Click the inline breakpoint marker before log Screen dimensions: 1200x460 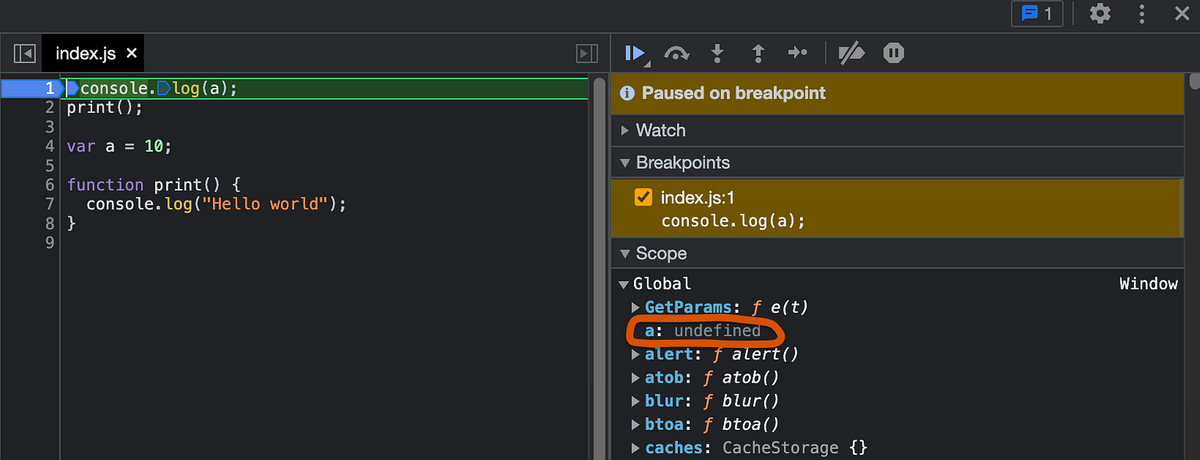(x=164, y=88)
